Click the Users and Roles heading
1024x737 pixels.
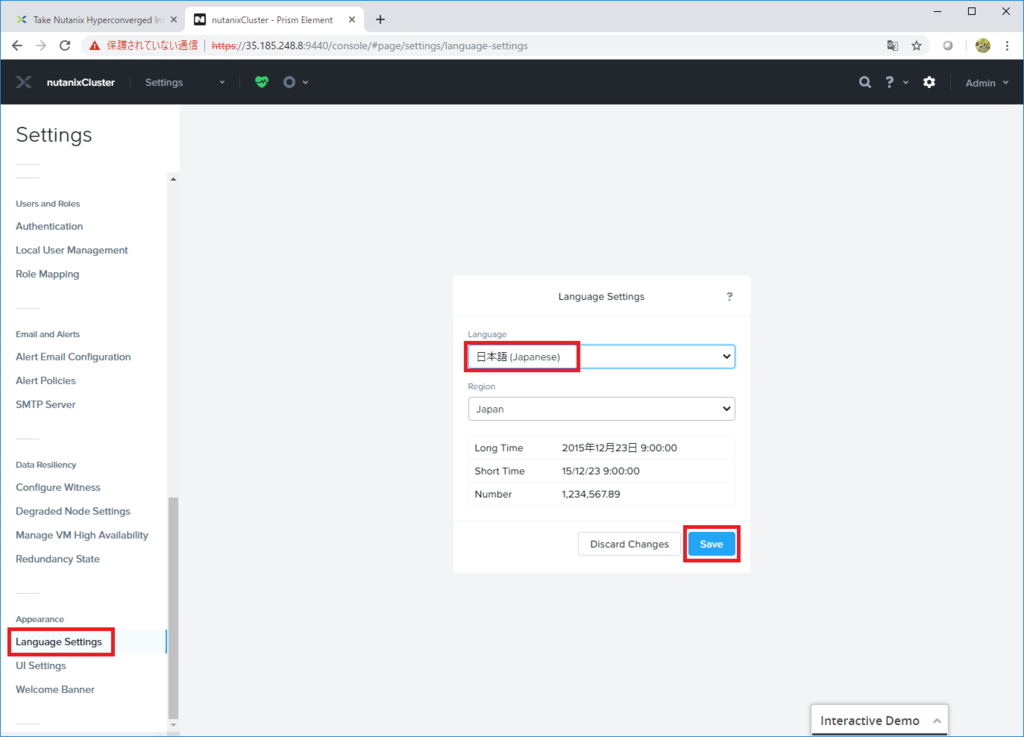pyautogui.click(x=48, y=204)
